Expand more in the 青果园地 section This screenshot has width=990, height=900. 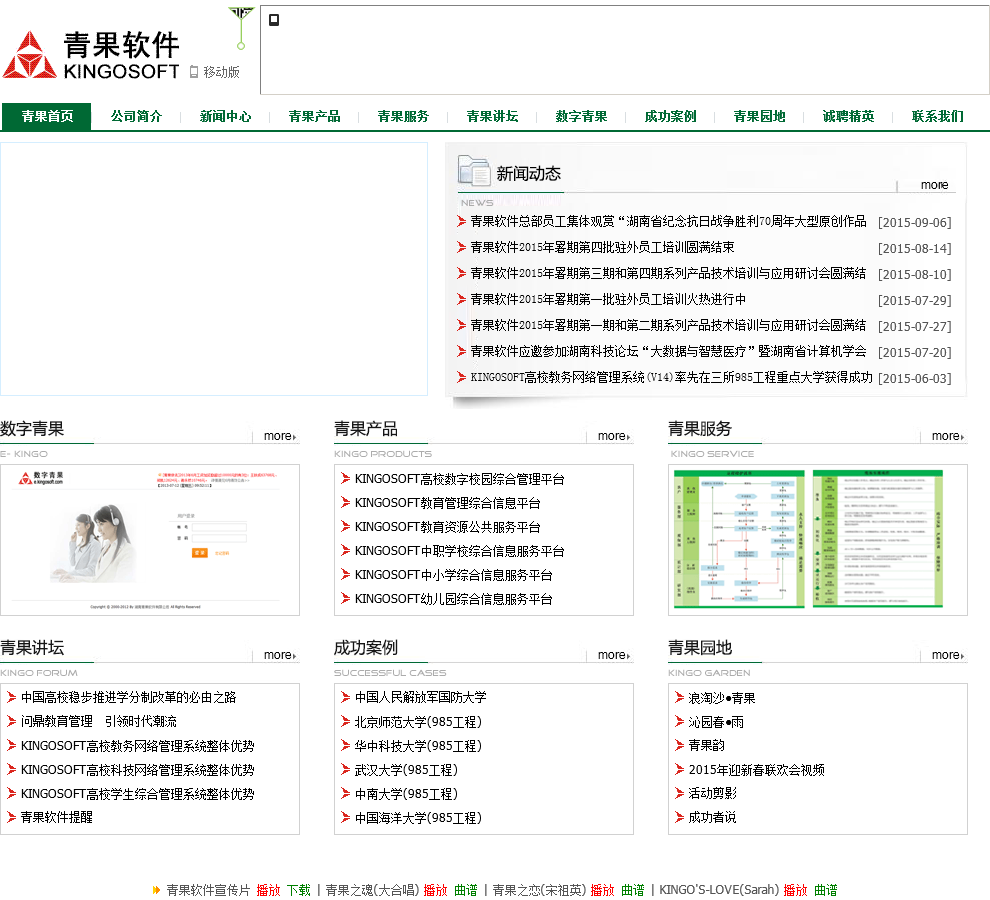948,655
